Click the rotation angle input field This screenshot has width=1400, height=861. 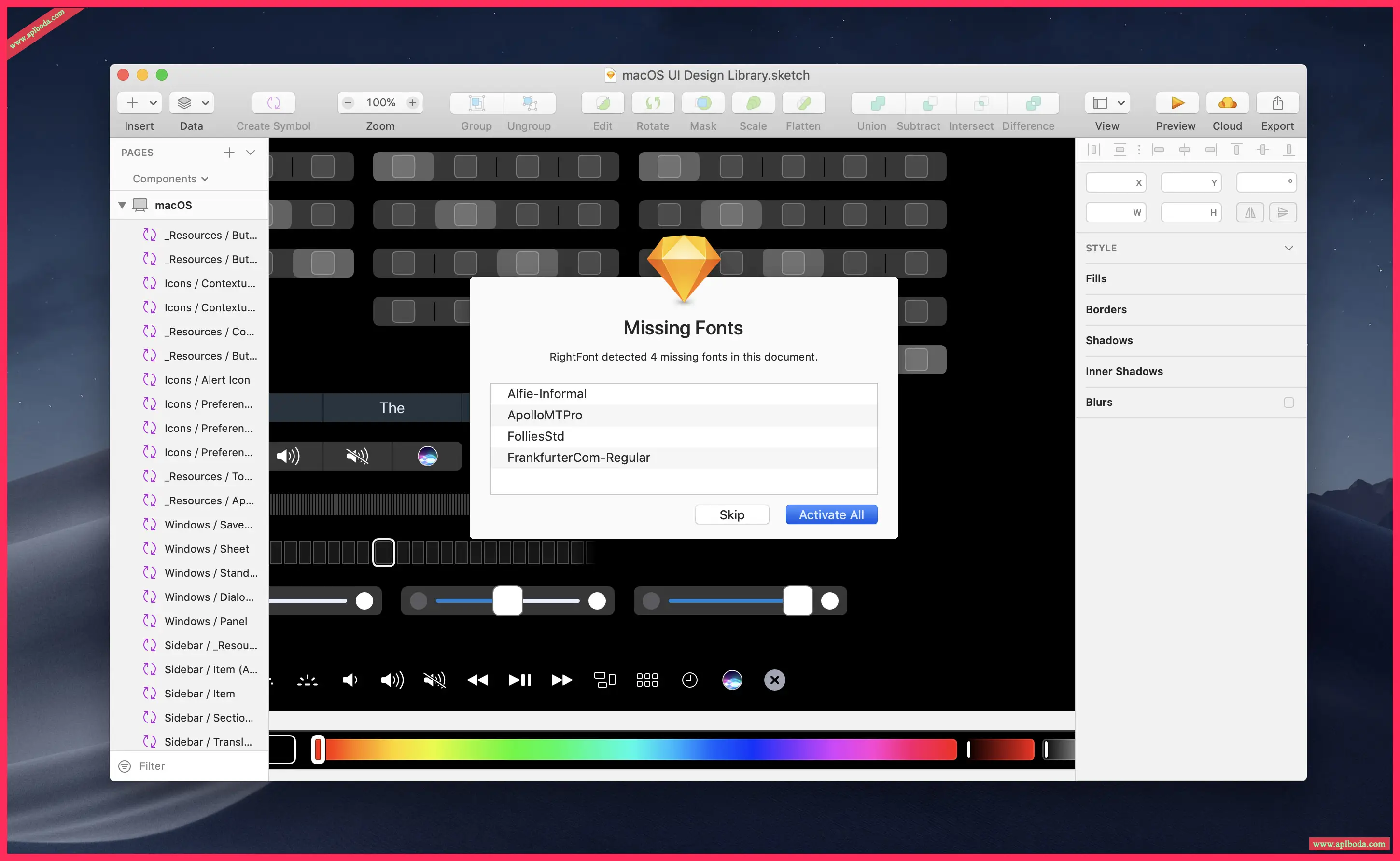tap(1266, 183)
